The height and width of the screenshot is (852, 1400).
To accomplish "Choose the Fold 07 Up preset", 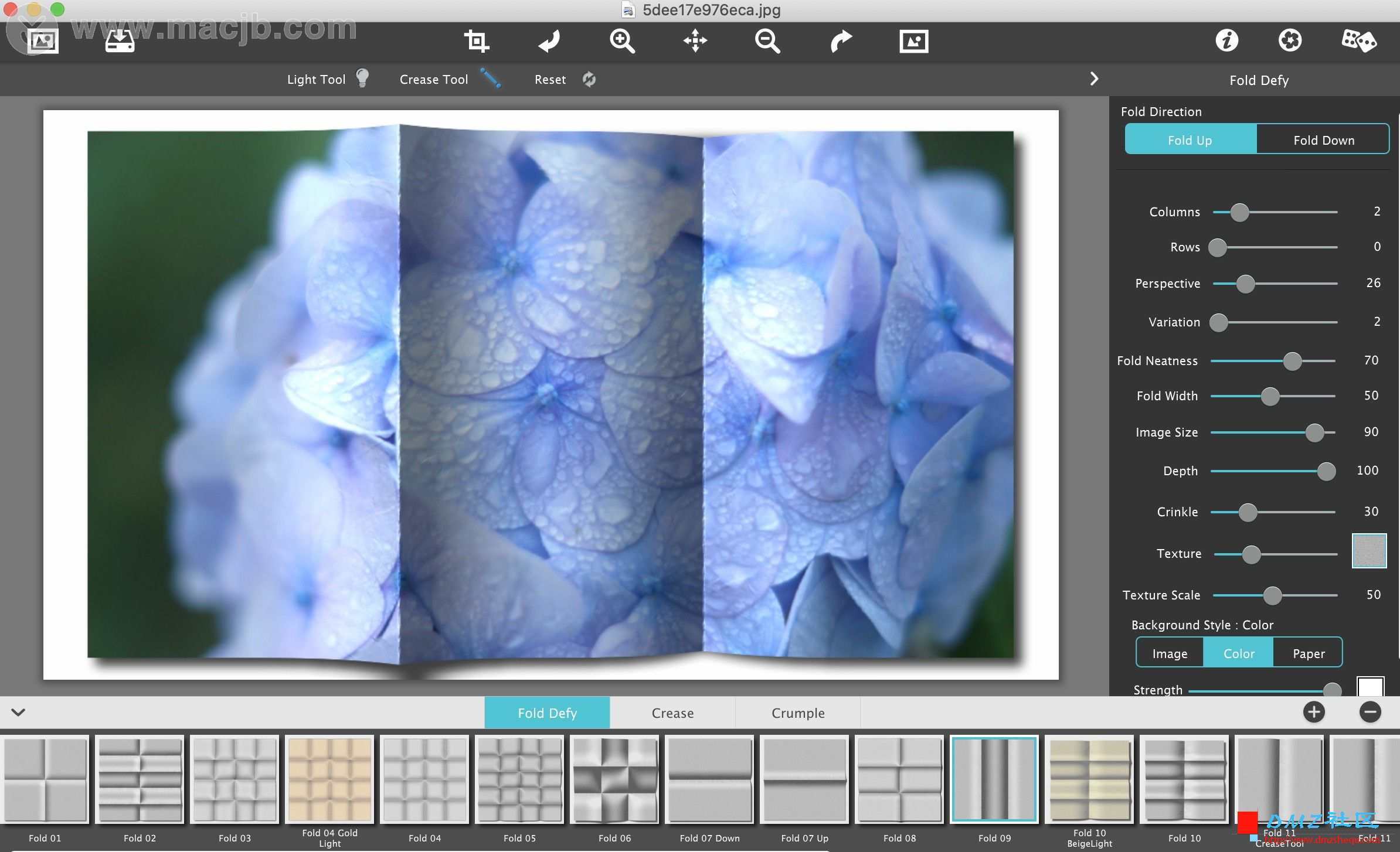I will (x=804, y=779).
